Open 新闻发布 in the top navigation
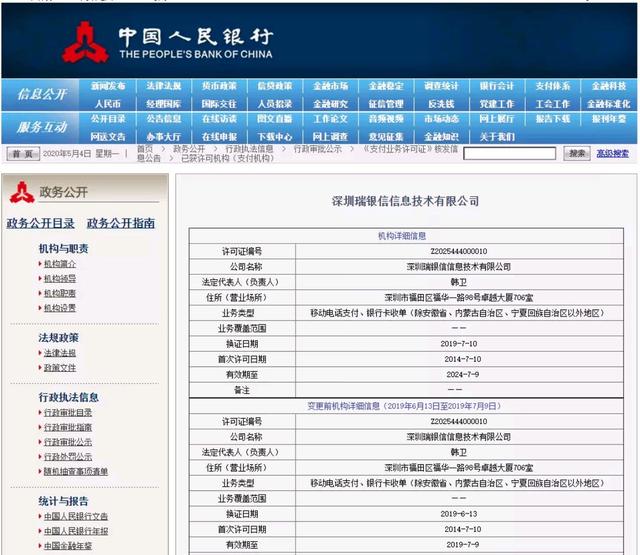This screenshot has height=555, width=640. [108, 86]
